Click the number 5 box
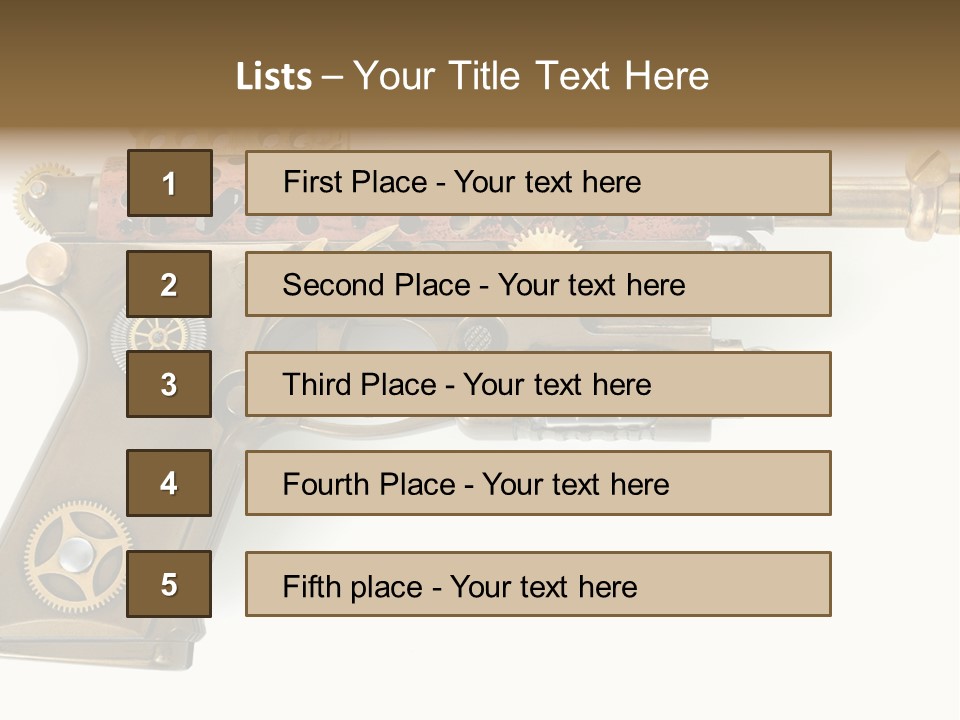The image size is (960, 720). [x=169, y=584]
